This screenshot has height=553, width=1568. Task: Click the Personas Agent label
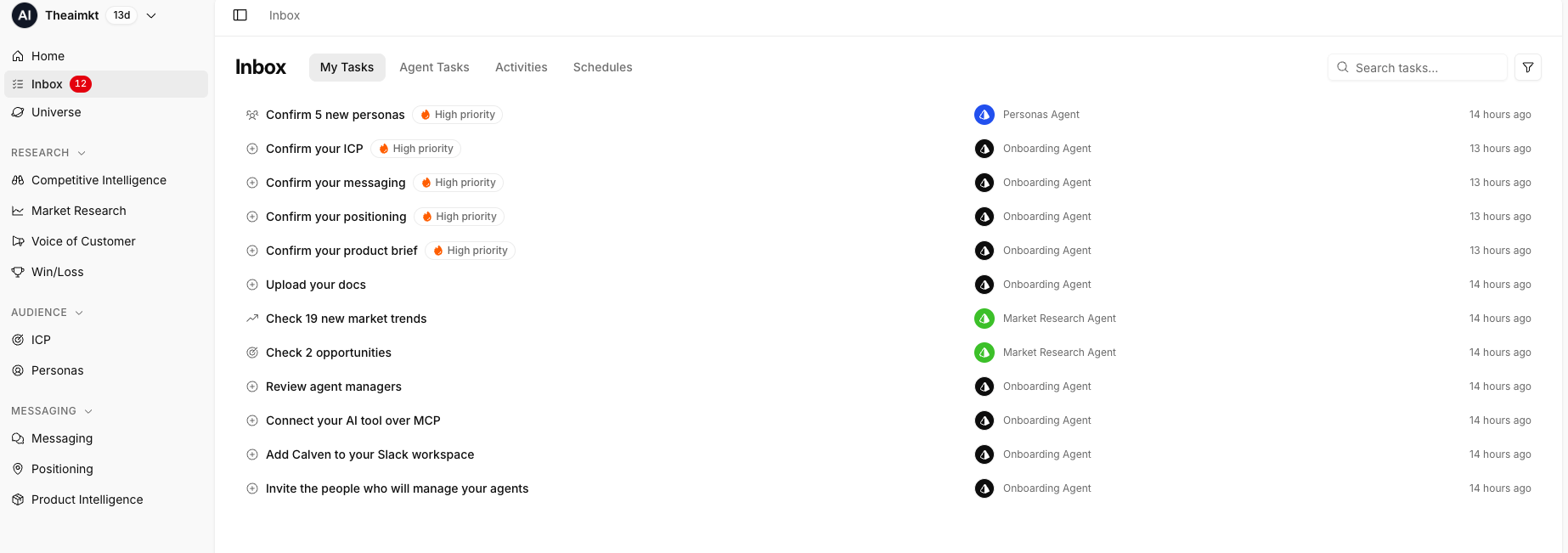(1041, 115)
